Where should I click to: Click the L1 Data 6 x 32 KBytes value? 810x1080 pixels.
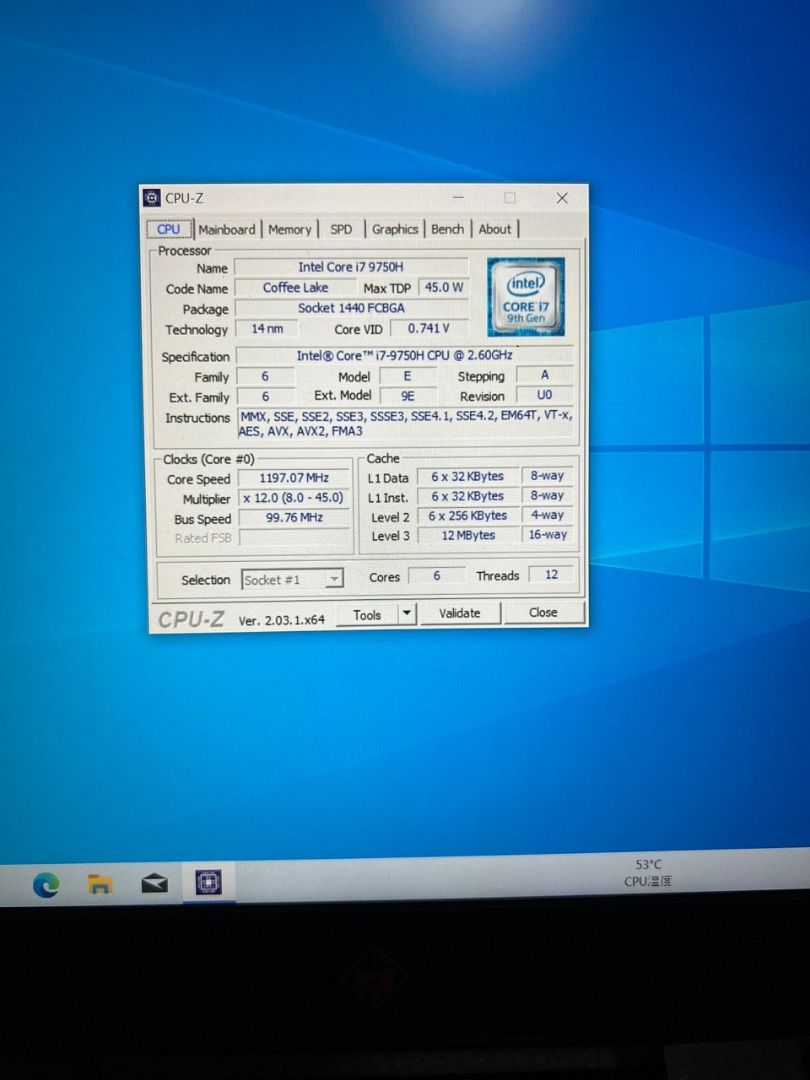pyautogui.click(x=468, y=476)
